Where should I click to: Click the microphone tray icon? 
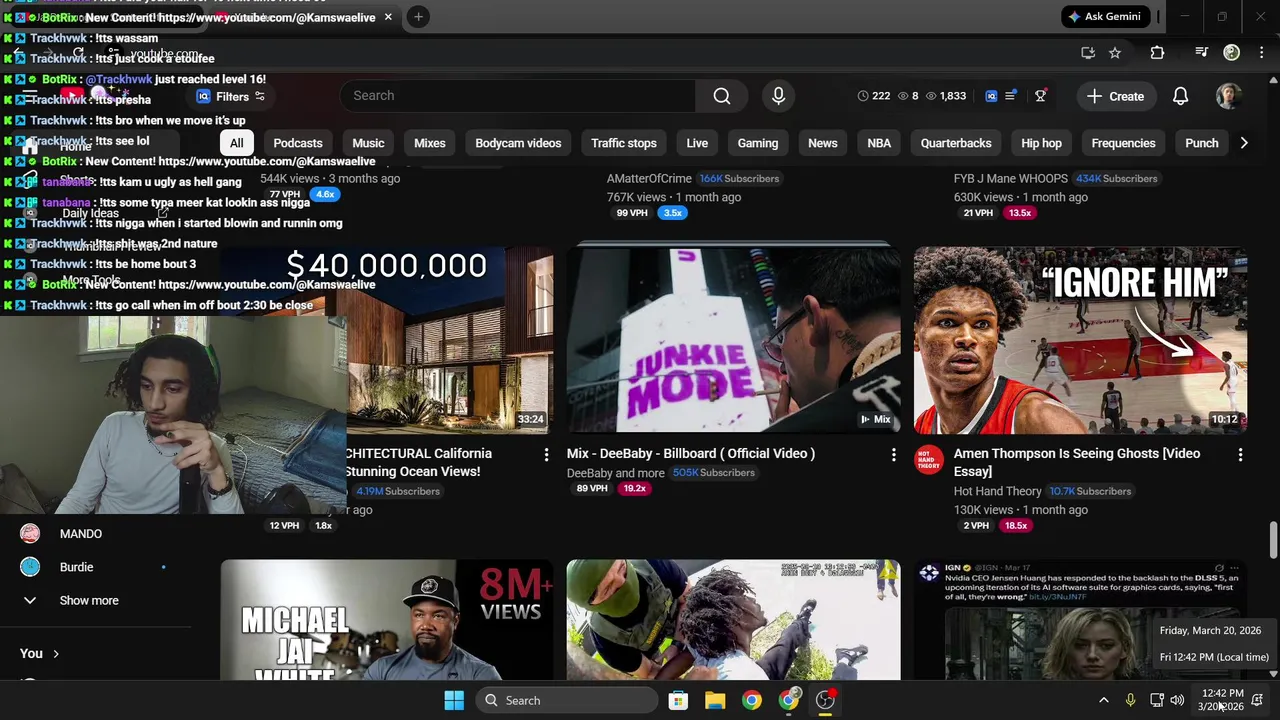click(x=1130, y=700)
